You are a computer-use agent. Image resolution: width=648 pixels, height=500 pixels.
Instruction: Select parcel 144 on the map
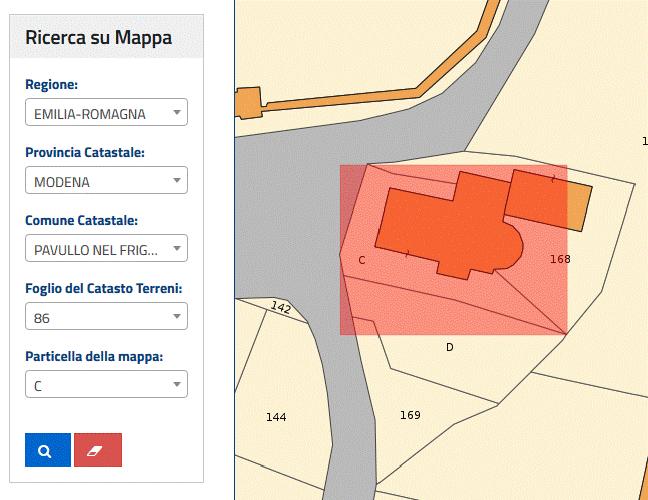point(276,417)
